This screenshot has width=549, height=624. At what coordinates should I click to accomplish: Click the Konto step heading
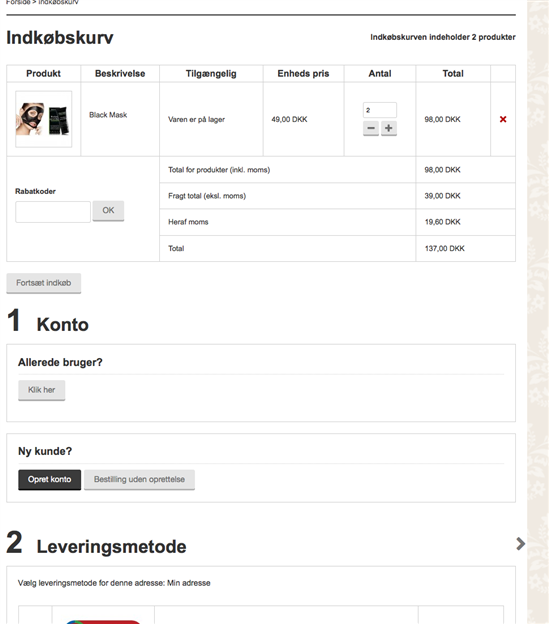pos(62,324)
